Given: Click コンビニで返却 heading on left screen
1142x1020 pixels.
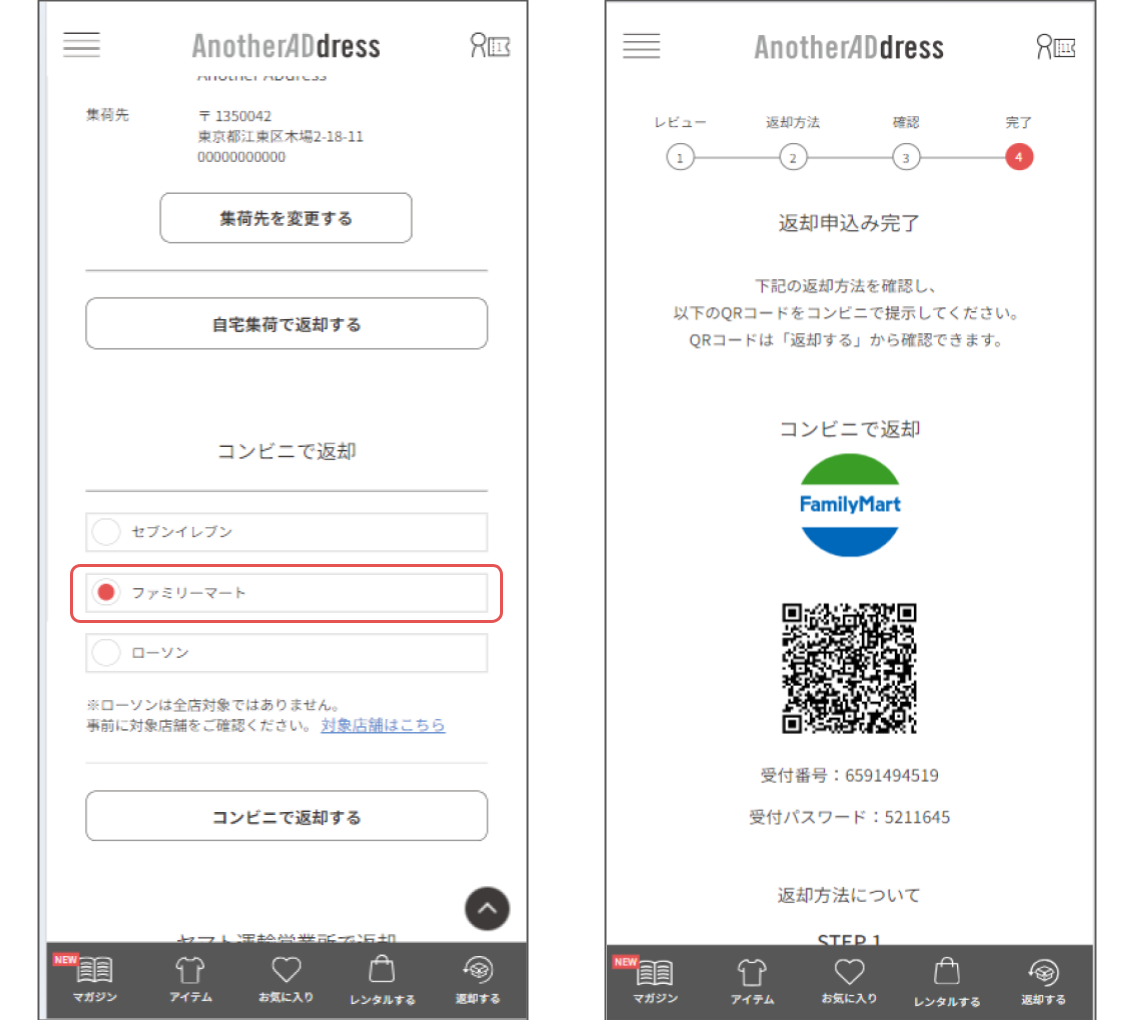Looking at the screenshot, I should [286, 451].
